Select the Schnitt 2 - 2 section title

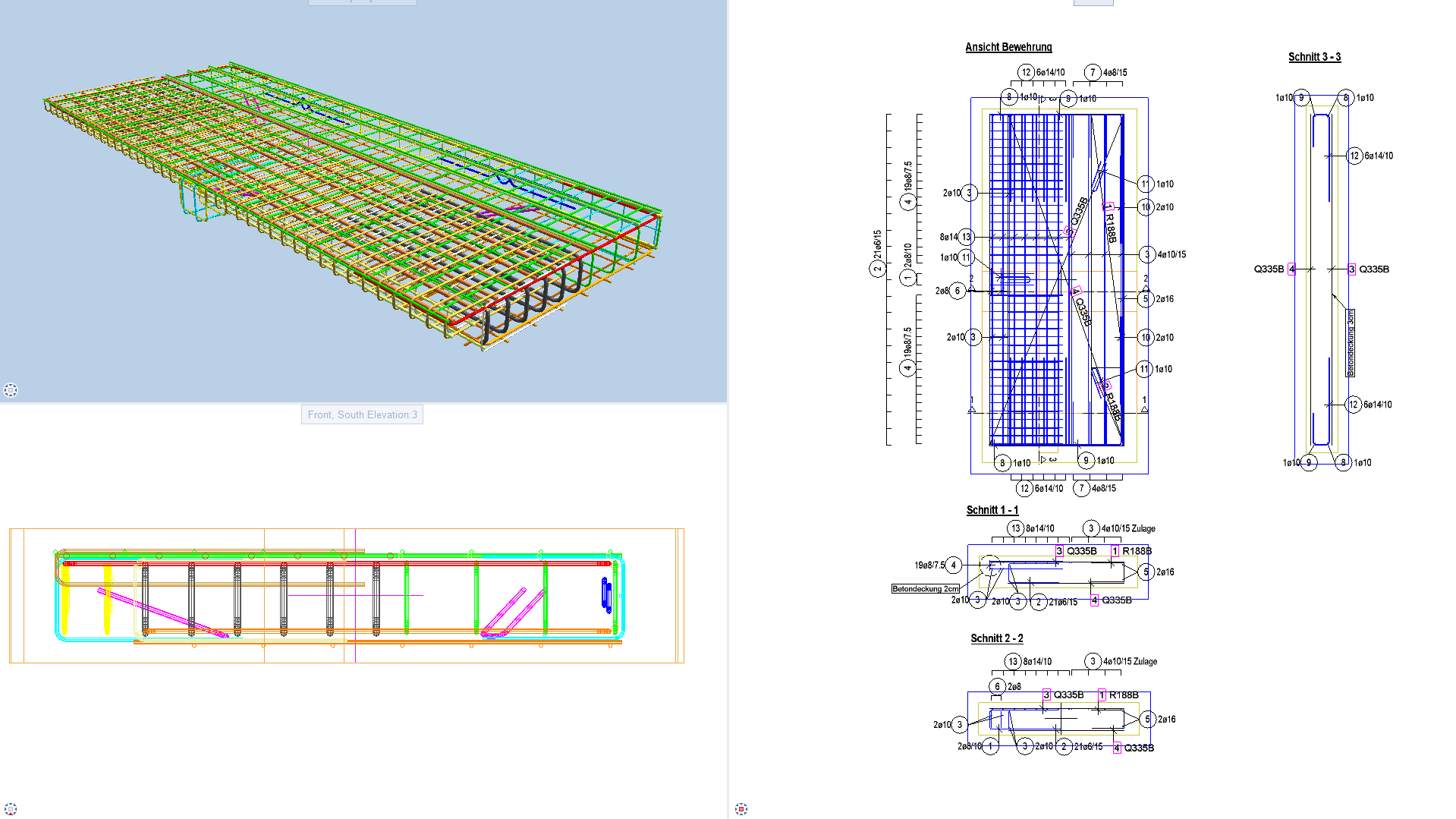click(x=996, y=638)
